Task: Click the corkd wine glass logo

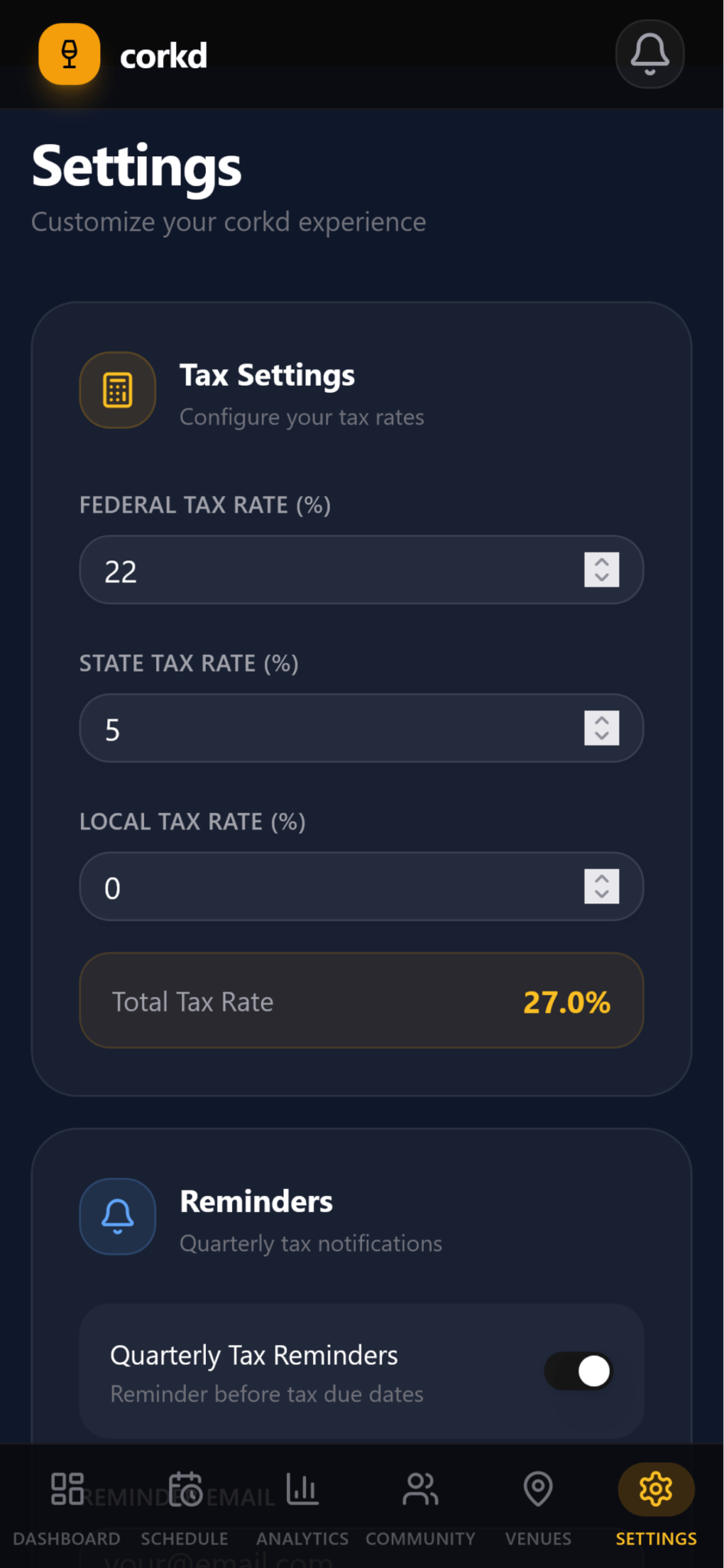Action: coord(69,54)
